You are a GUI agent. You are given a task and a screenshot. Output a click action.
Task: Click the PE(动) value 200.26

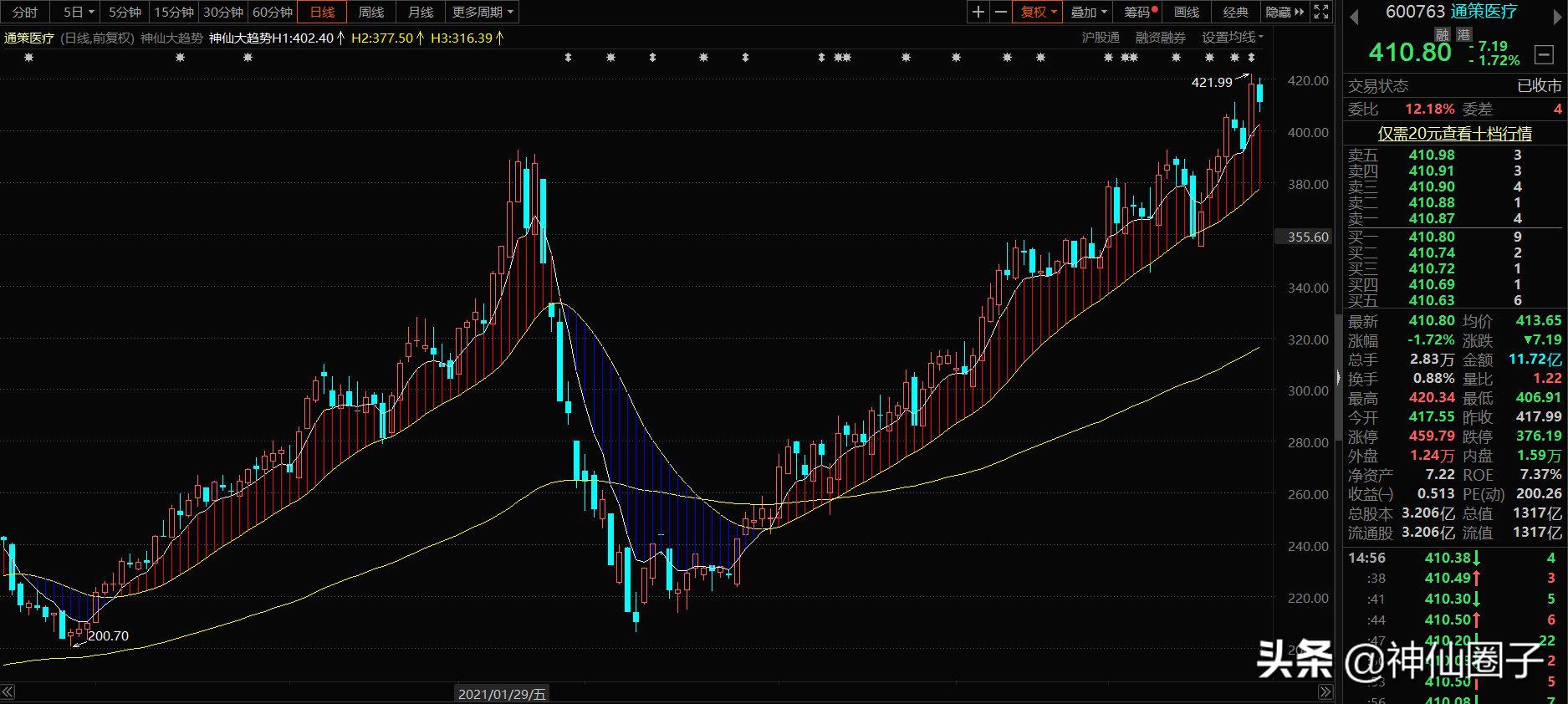[1539, 493]
